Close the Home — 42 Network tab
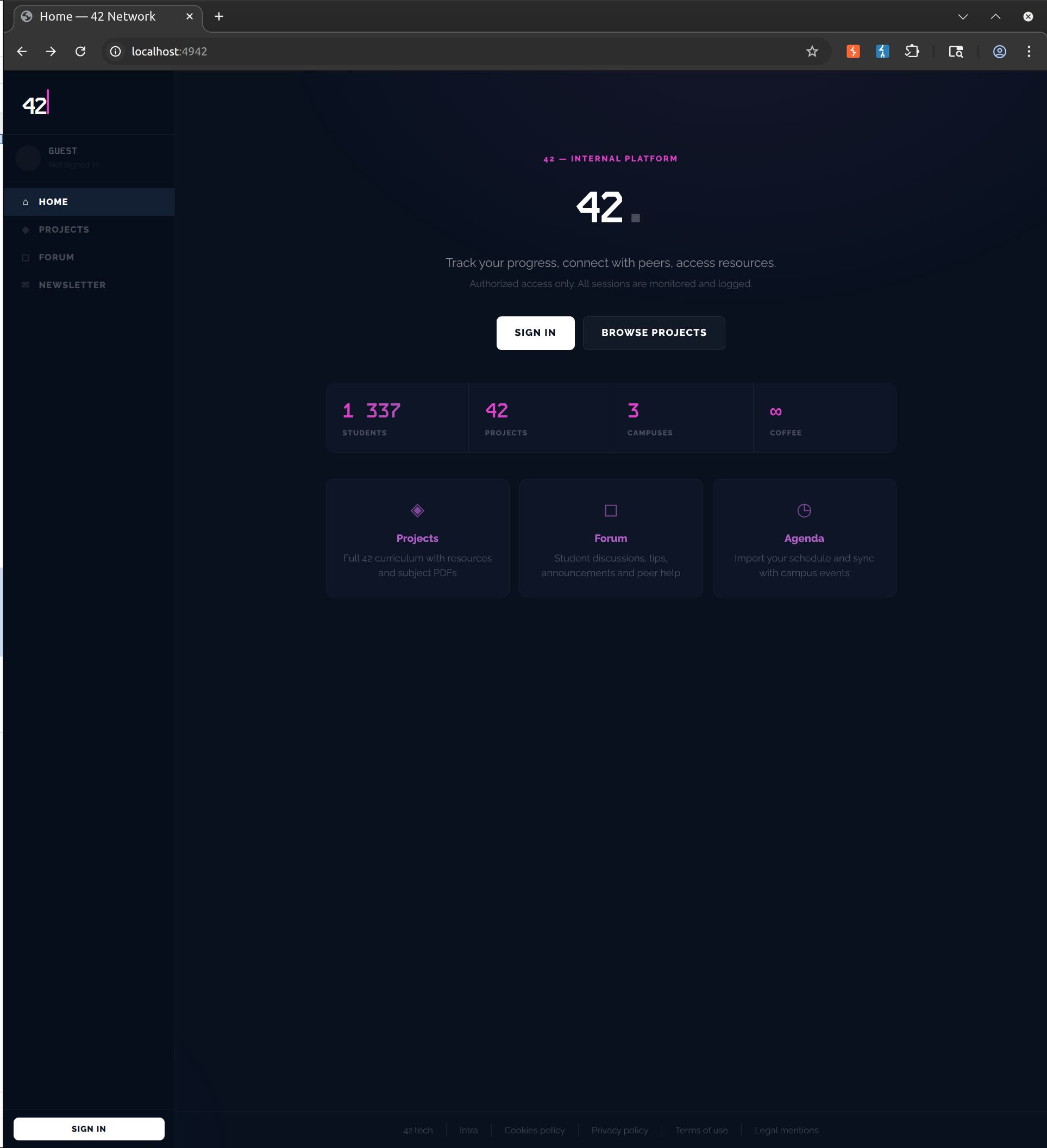Screen dimensions: 1047x1148 pos(190,16)
